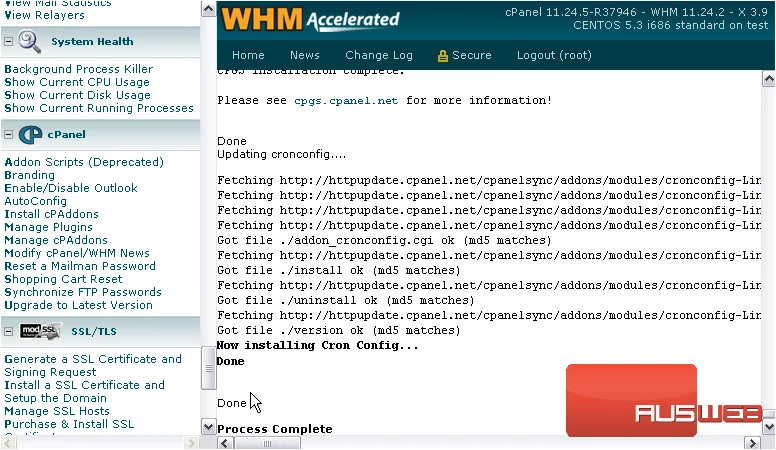Screen dimensions: 776x450
Task: Click Logout (root)
Action: point(554,55)
